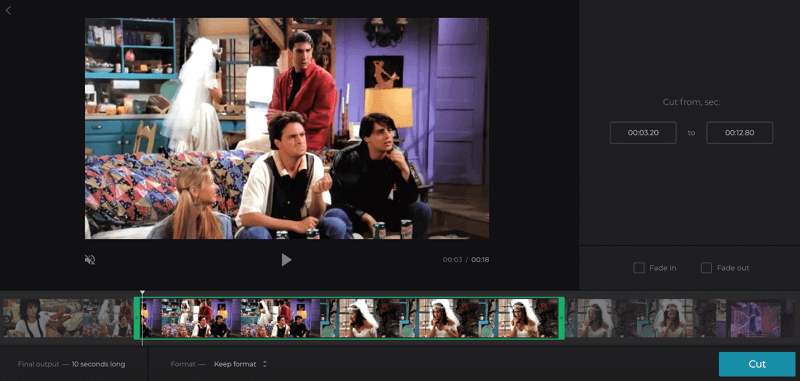Click the format dropdown arrows

264,364
